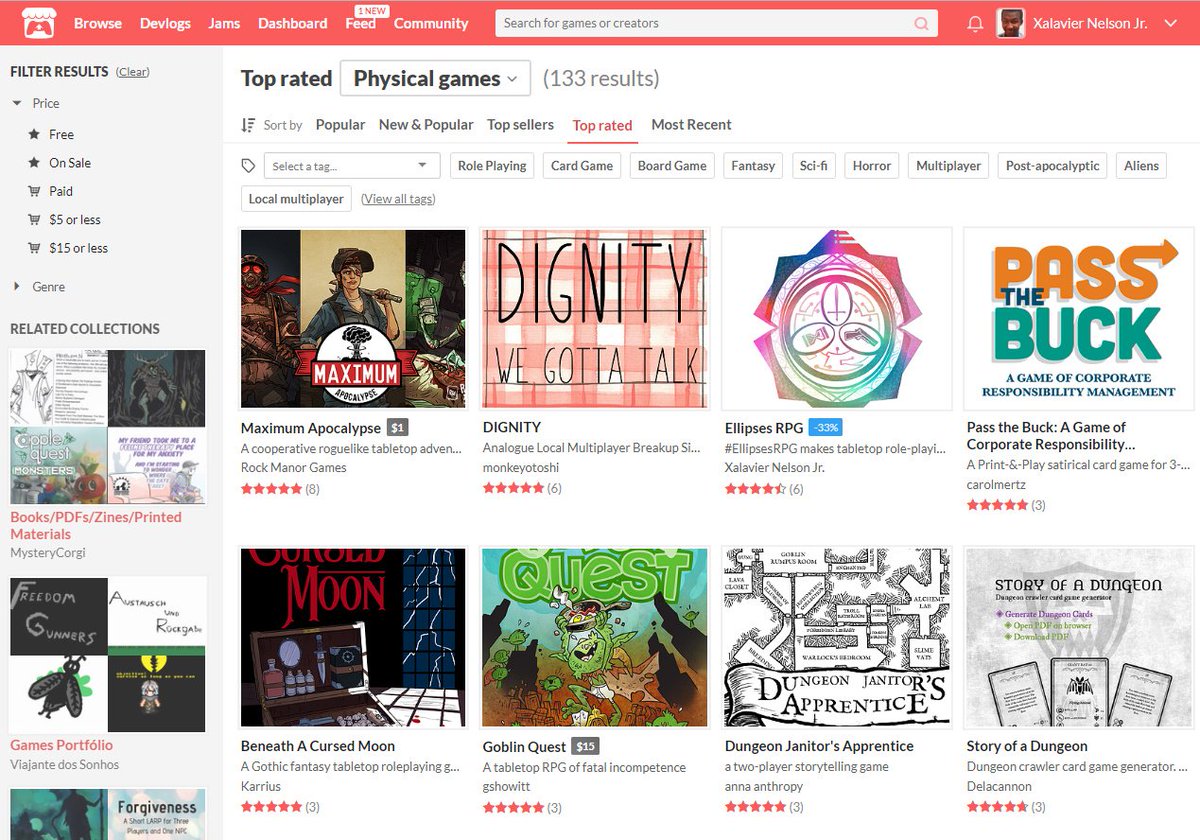
Task: Go to Jams
Action: pyautogui.click(x=224, y=23)
